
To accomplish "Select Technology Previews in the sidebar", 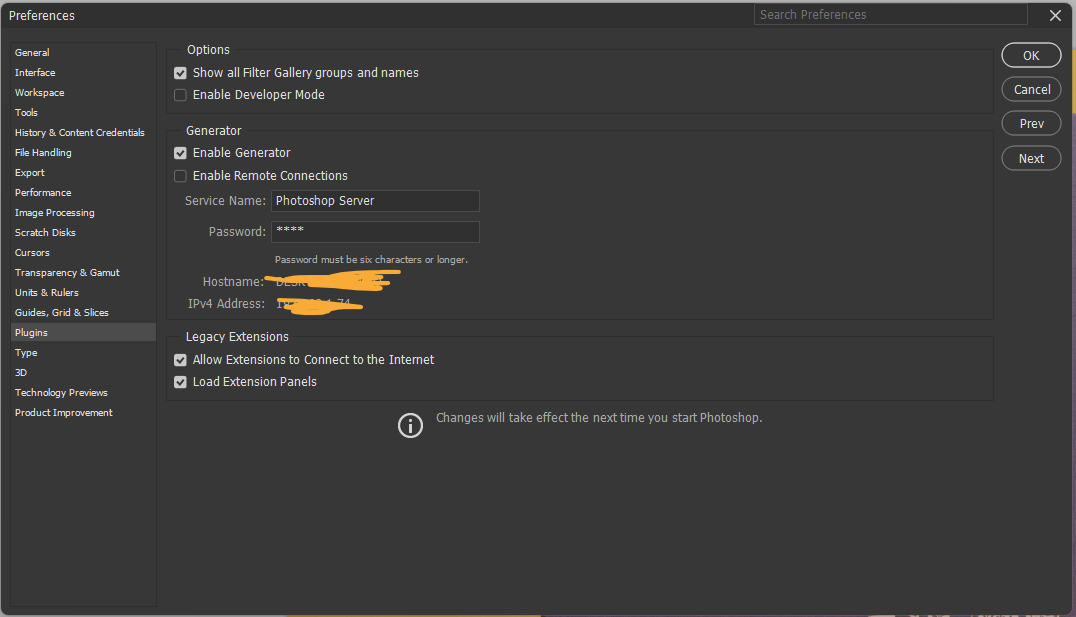I will click(x=60, y=392).
